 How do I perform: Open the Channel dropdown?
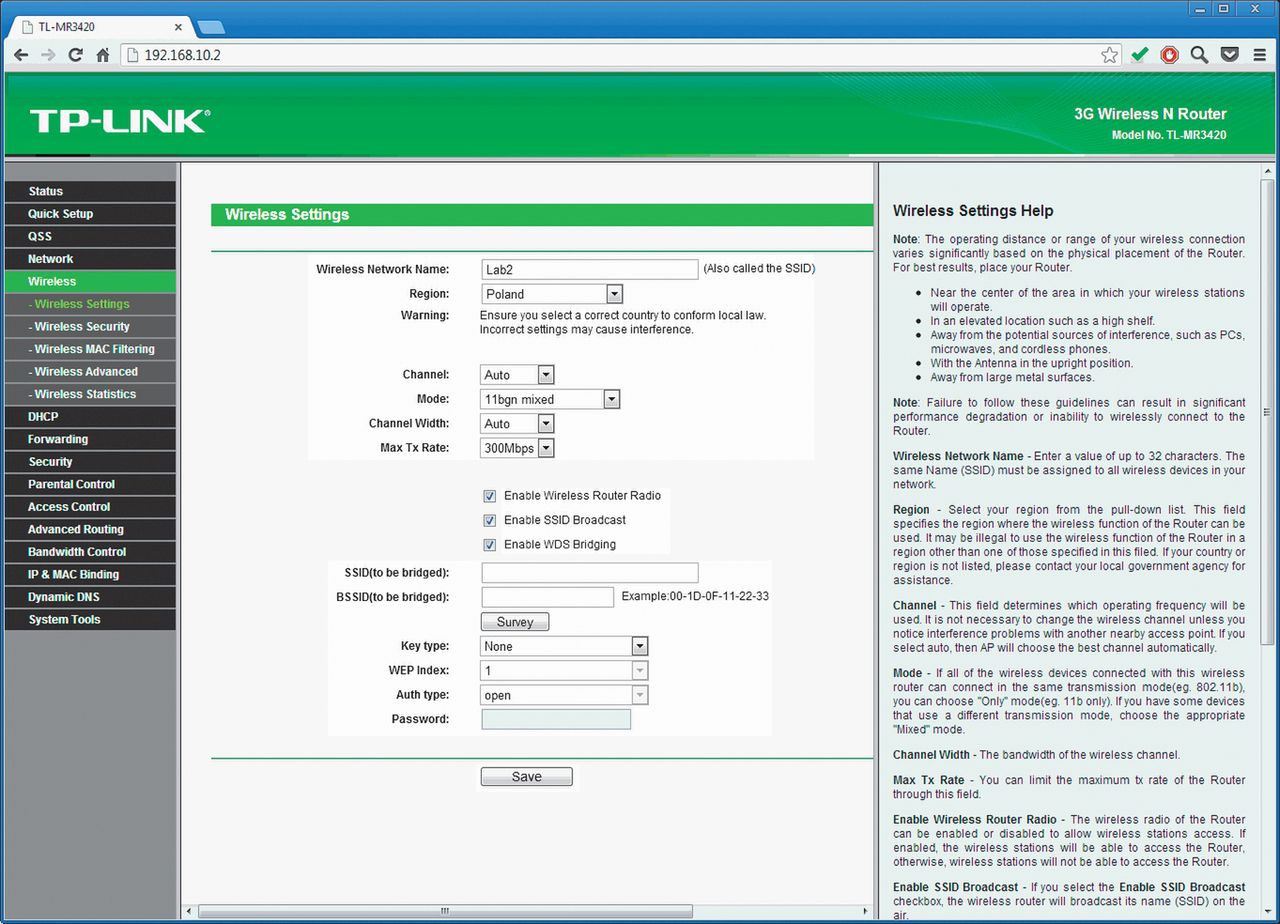[x=517, y=375]
